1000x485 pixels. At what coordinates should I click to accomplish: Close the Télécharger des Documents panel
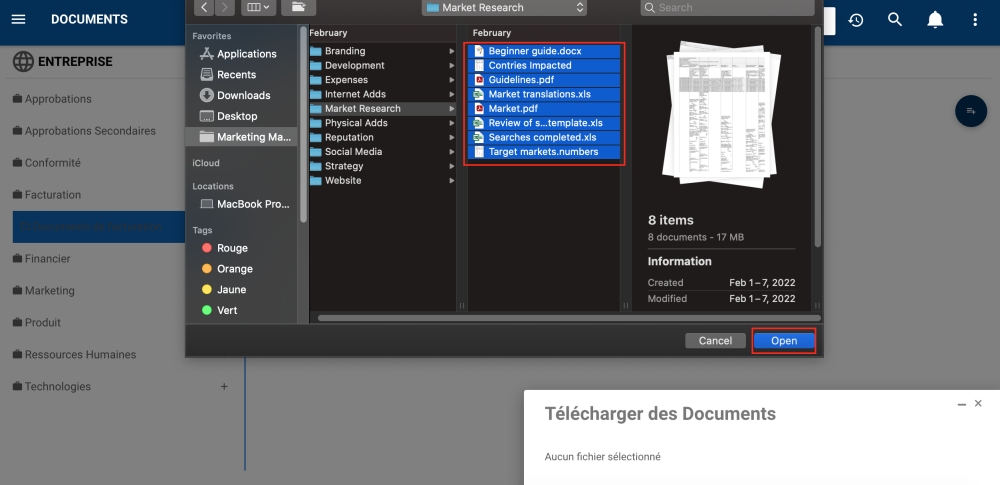pyautogui.click(x=978, y=403)
